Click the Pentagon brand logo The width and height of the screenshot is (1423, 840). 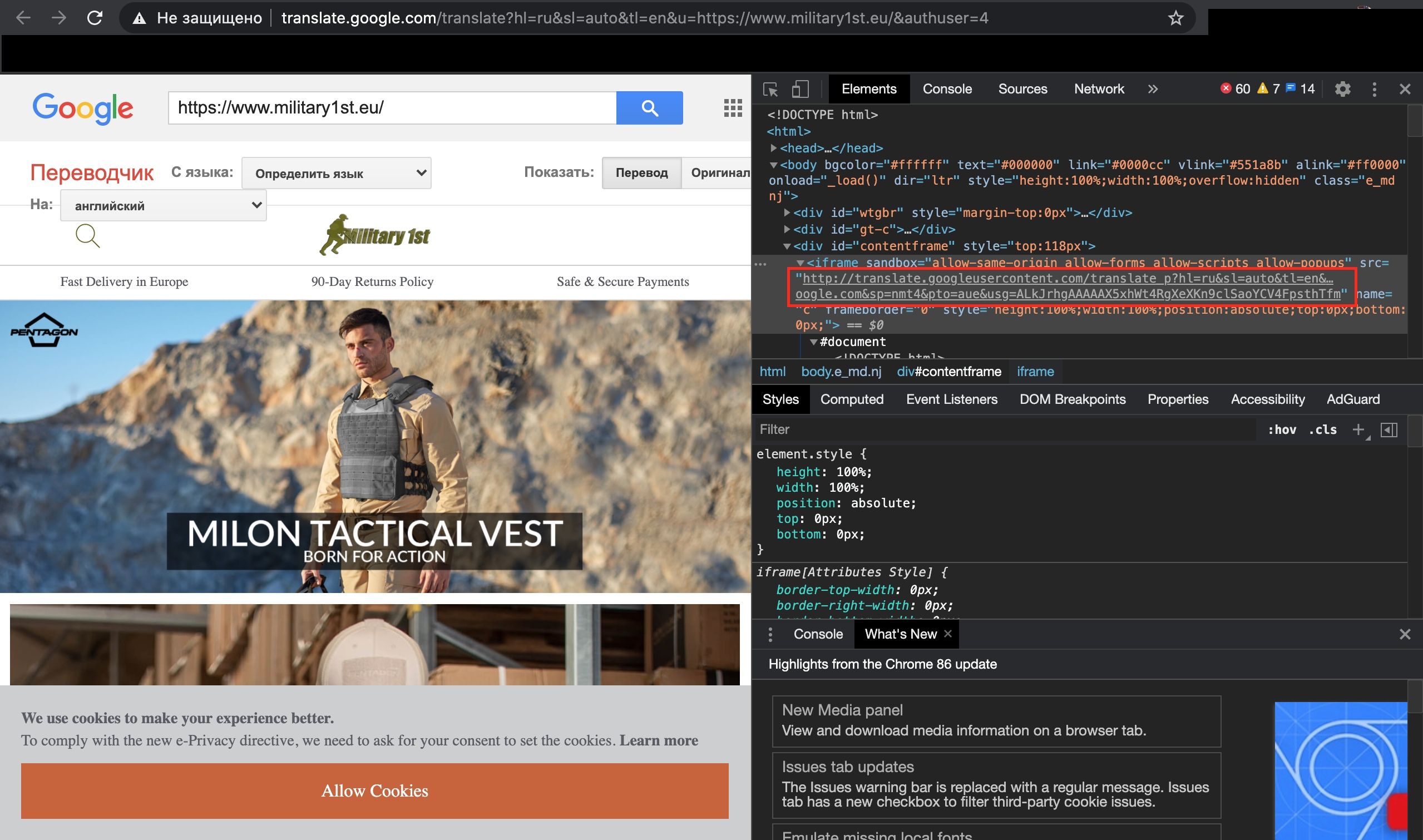[44, 329]
